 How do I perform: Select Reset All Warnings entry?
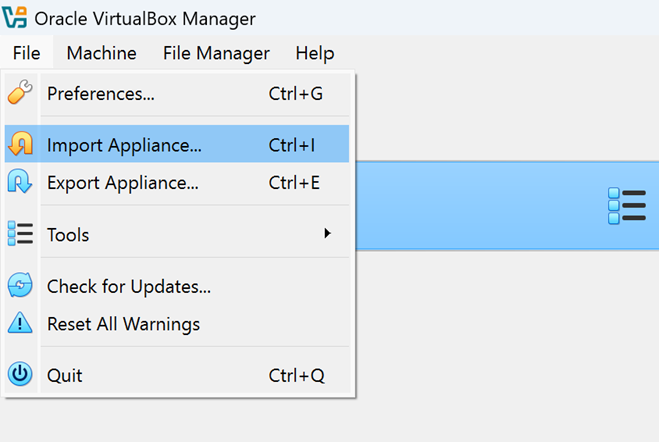(x=123, y=324)
